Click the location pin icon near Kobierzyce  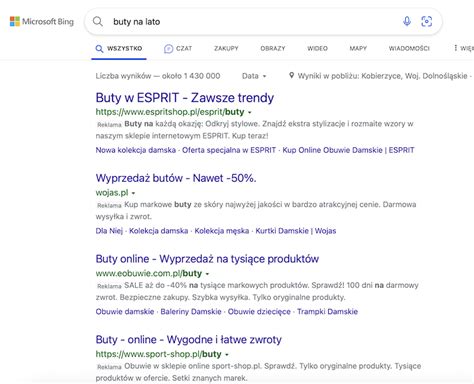[x=291, y=75]
